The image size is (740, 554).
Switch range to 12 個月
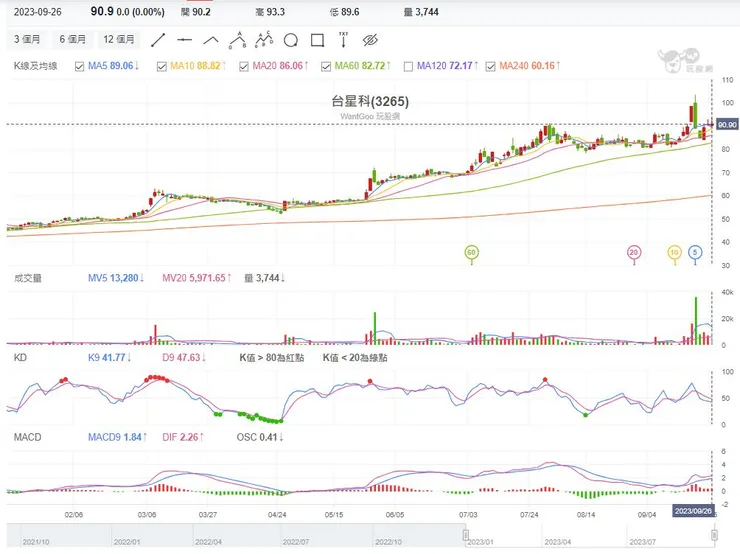118,40
